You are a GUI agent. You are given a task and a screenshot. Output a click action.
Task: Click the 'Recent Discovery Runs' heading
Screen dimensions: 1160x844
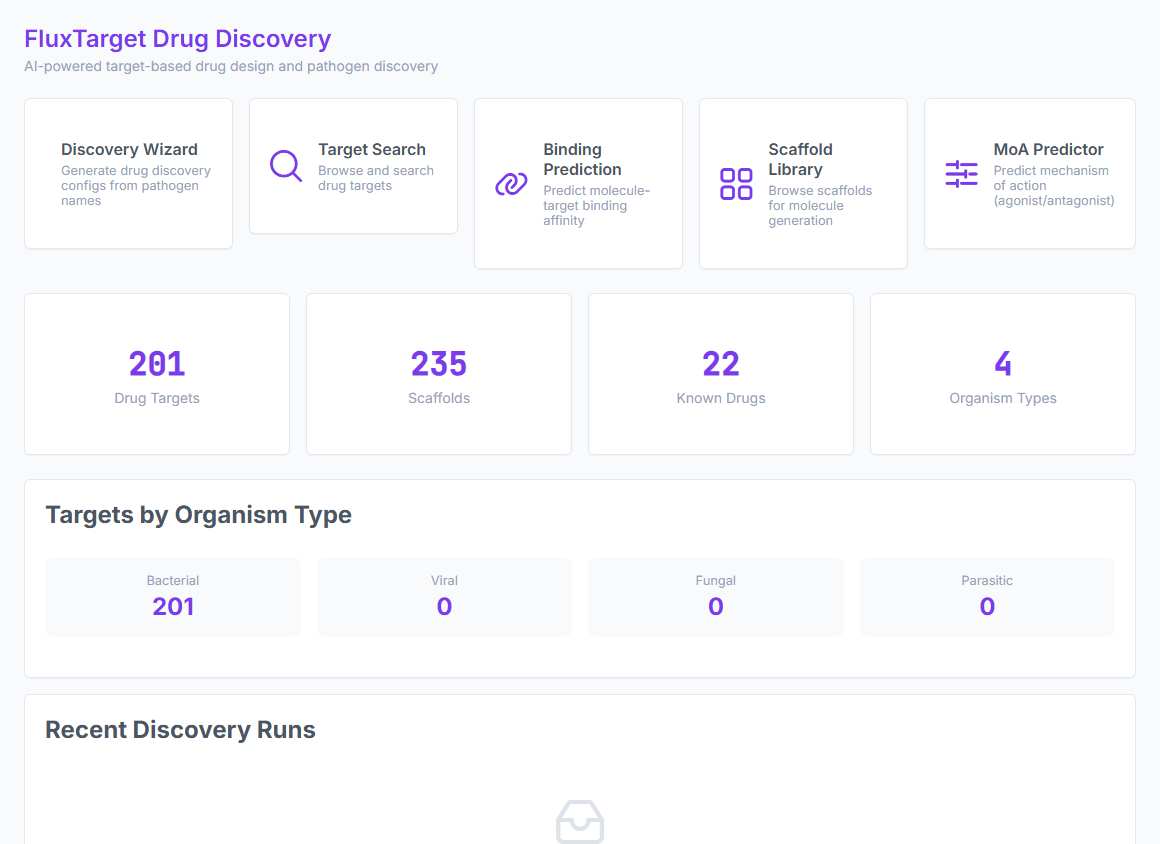181,730
